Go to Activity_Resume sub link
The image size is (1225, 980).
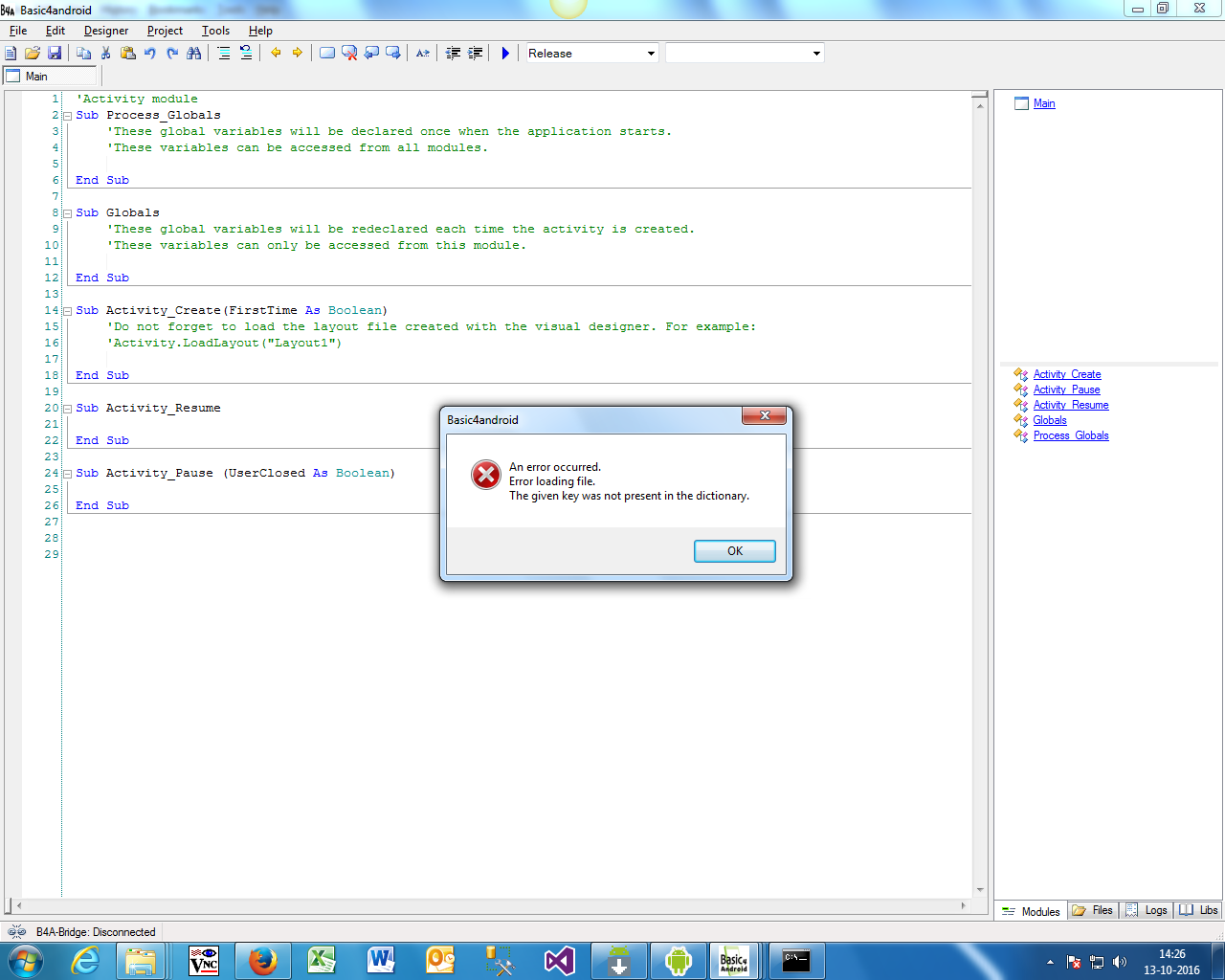click(1071, 405)
